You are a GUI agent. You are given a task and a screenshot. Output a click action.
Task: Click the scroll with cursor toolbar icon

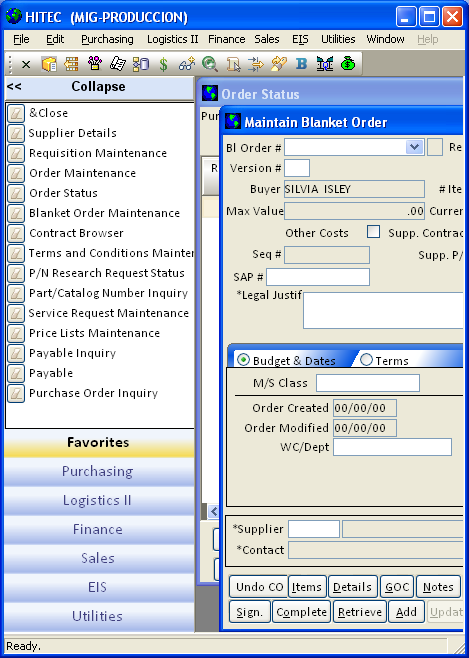point(233,64)
